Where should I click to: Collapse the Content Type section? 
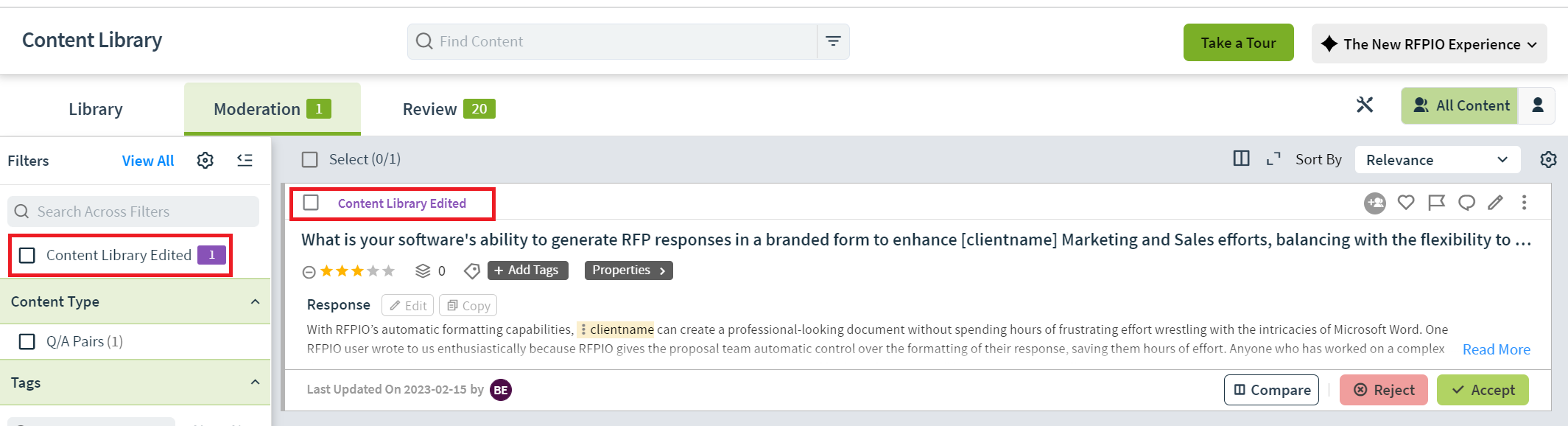pyautogui.click(x=255, y=301)
